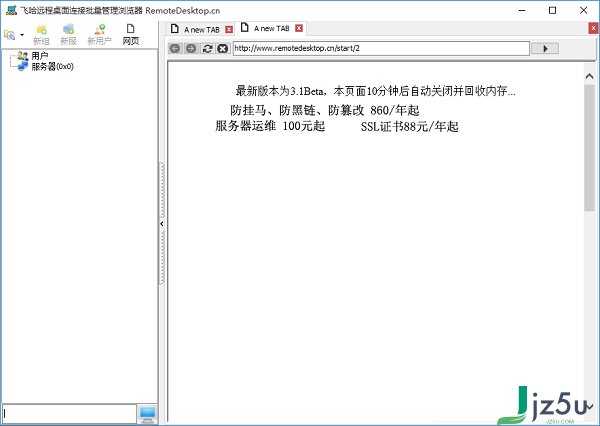Click the text SSL证书88元/年起
The image size is (600, 426).
pos(409,126)
